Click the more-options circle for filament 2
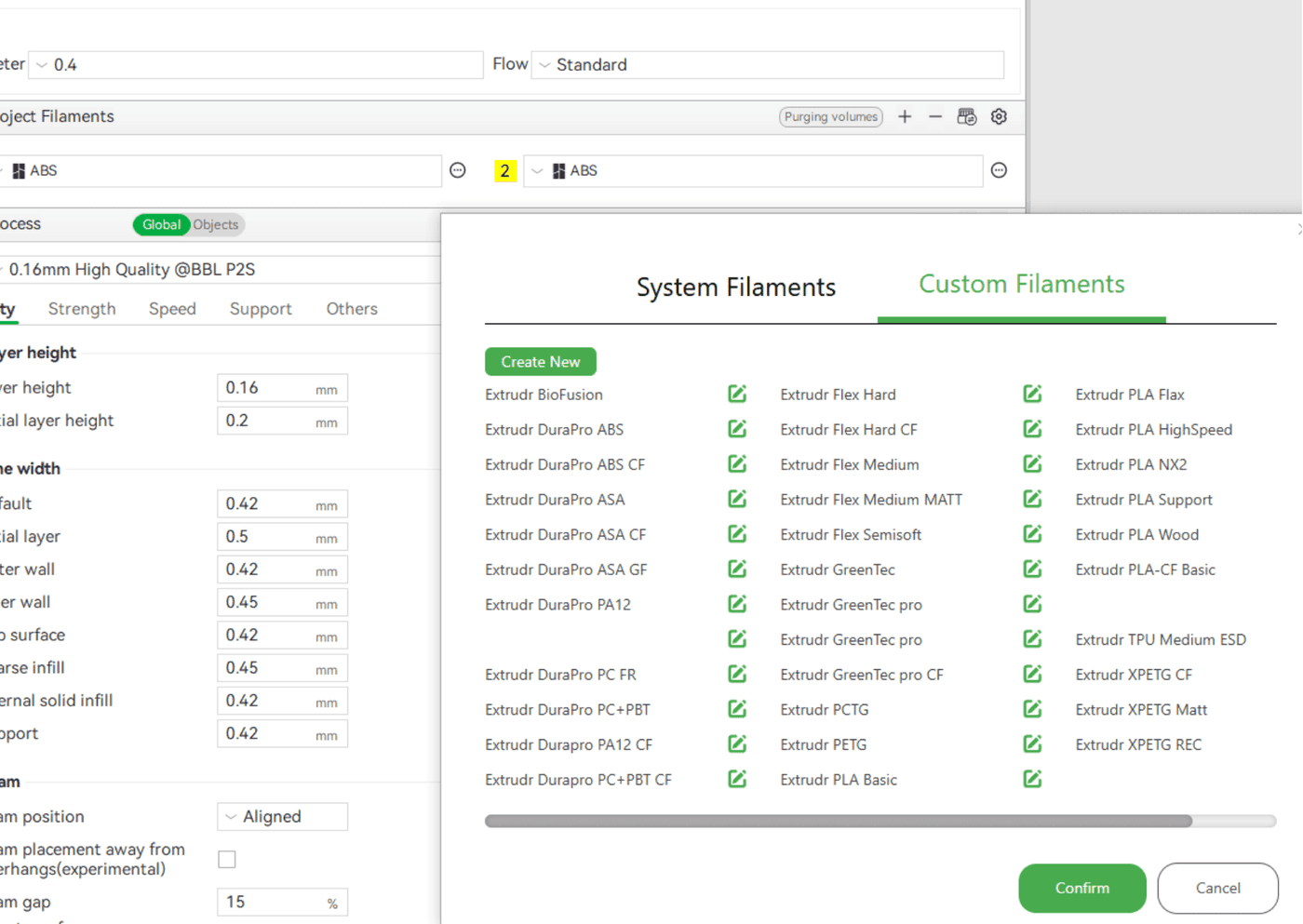Image resolution: width=1303 pixels, height=924 pixels. (x=999, y=170)
